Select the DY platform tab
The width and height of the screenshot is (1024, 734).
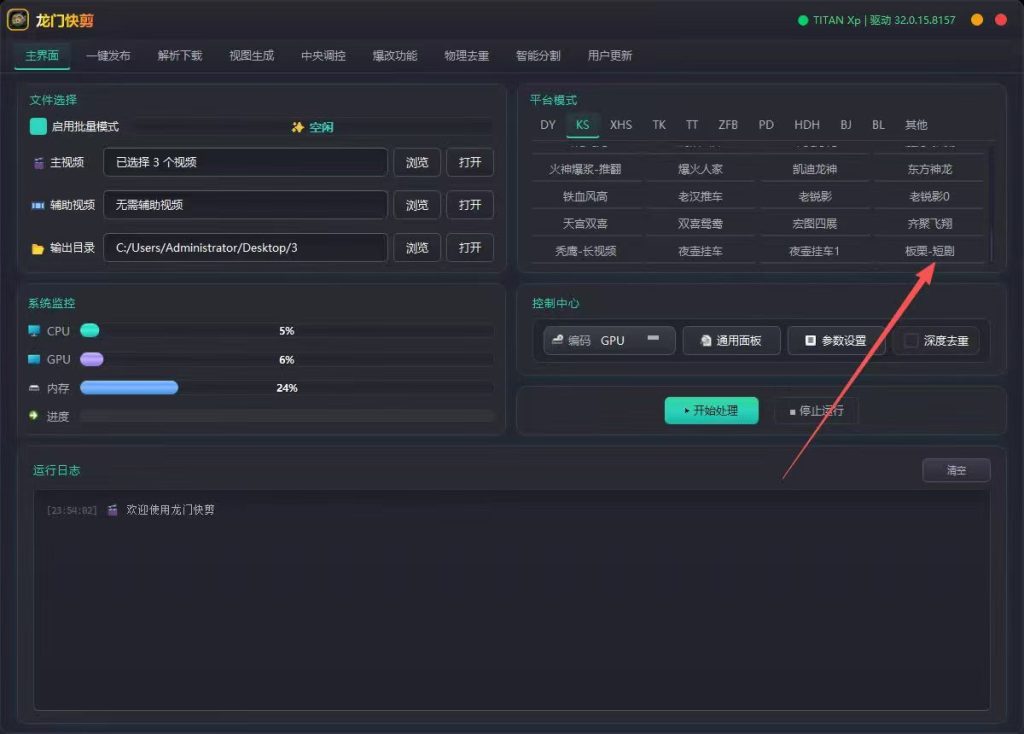click(x=548, y=125)
